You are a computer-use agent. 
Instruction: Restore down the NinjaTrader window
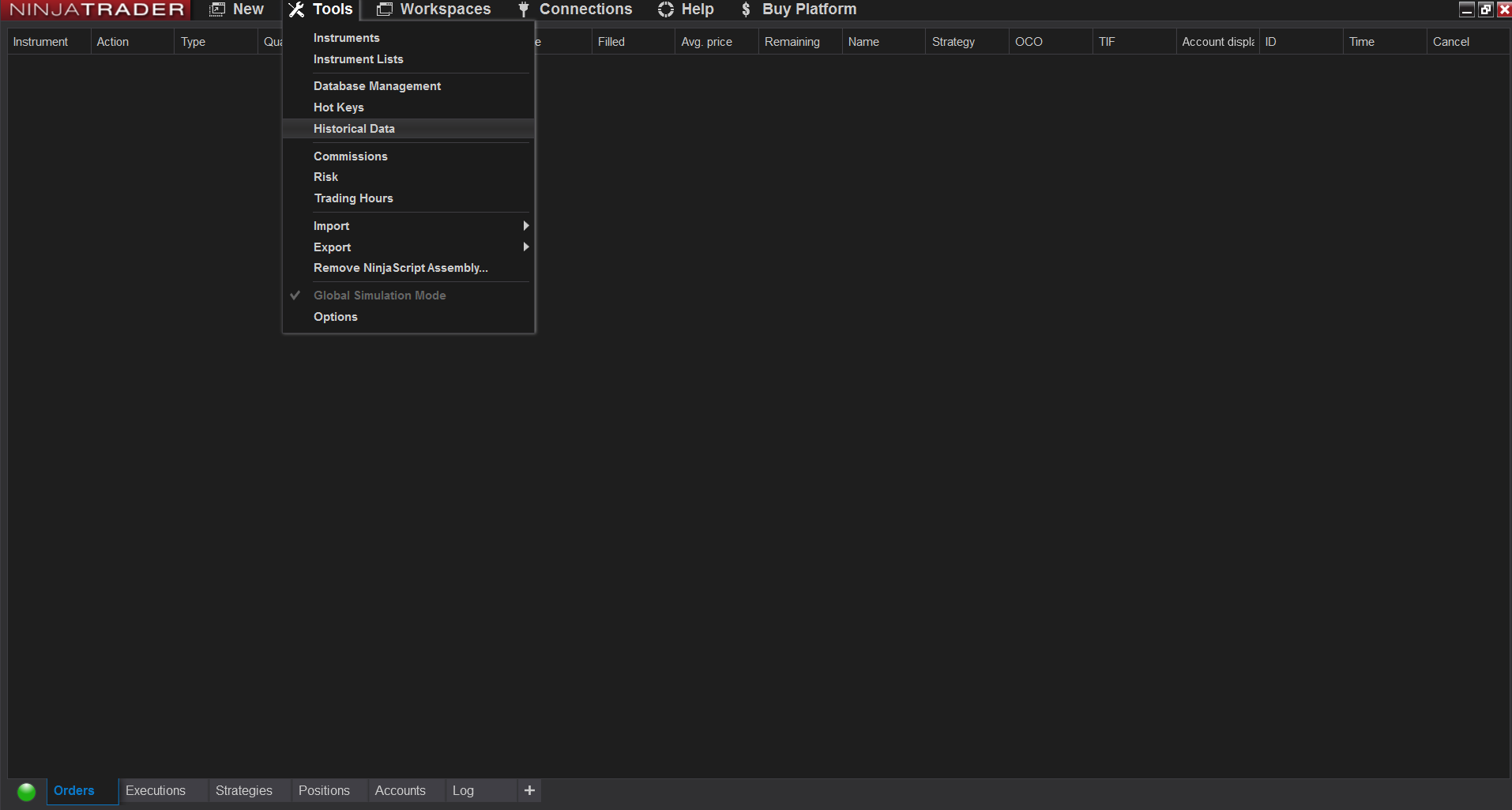[1486, 9]
